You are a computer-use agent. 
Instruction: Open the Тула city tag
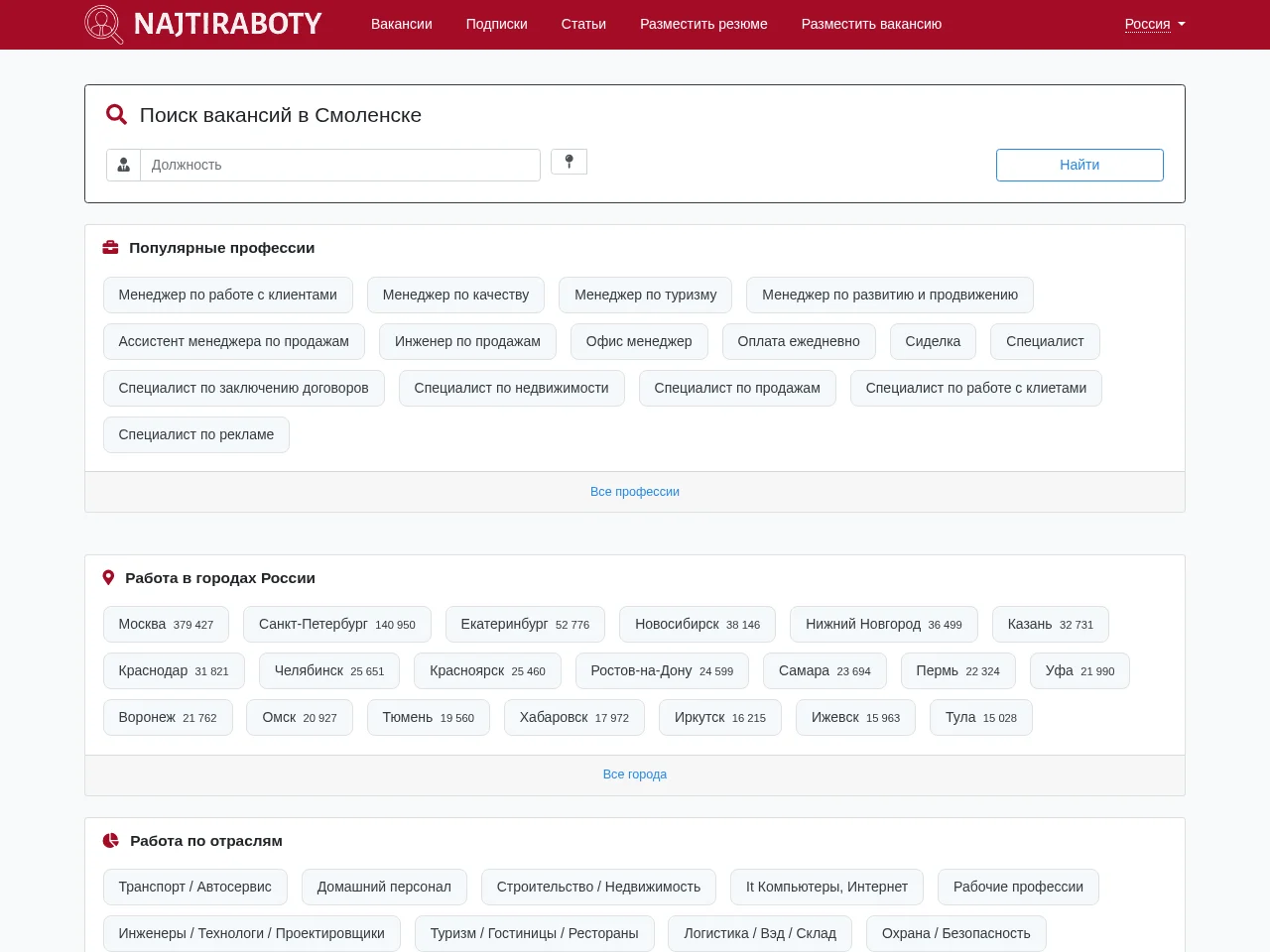click(x=981, y=717)
